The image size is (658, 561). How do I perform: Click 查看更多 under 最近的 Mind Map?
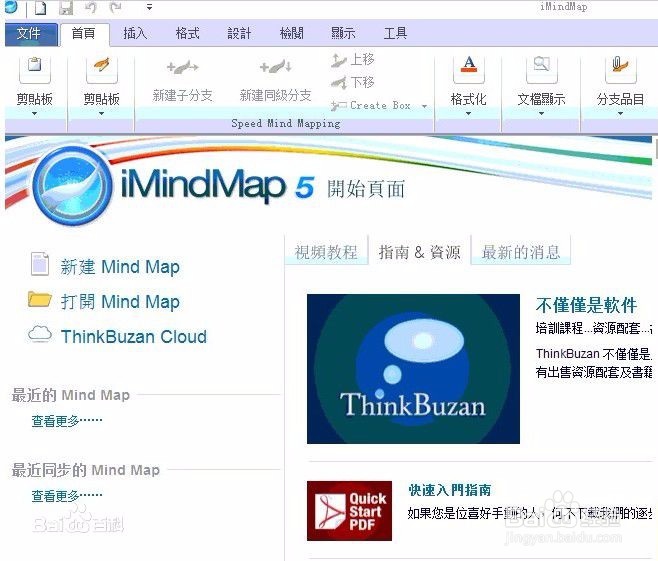tap(67, 420)
